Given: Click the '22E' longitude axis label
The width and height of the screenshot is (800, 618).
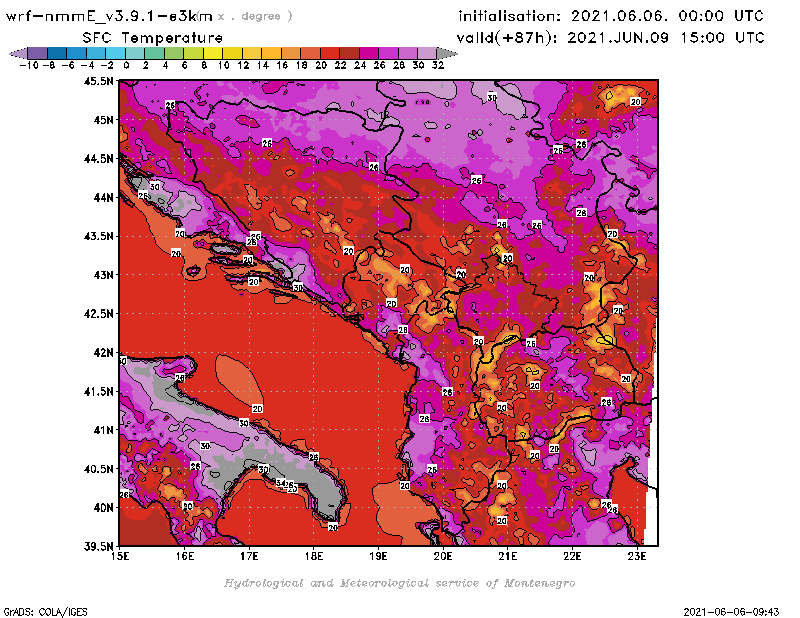Looking at the screenshot, I should [x=572, y=556].
